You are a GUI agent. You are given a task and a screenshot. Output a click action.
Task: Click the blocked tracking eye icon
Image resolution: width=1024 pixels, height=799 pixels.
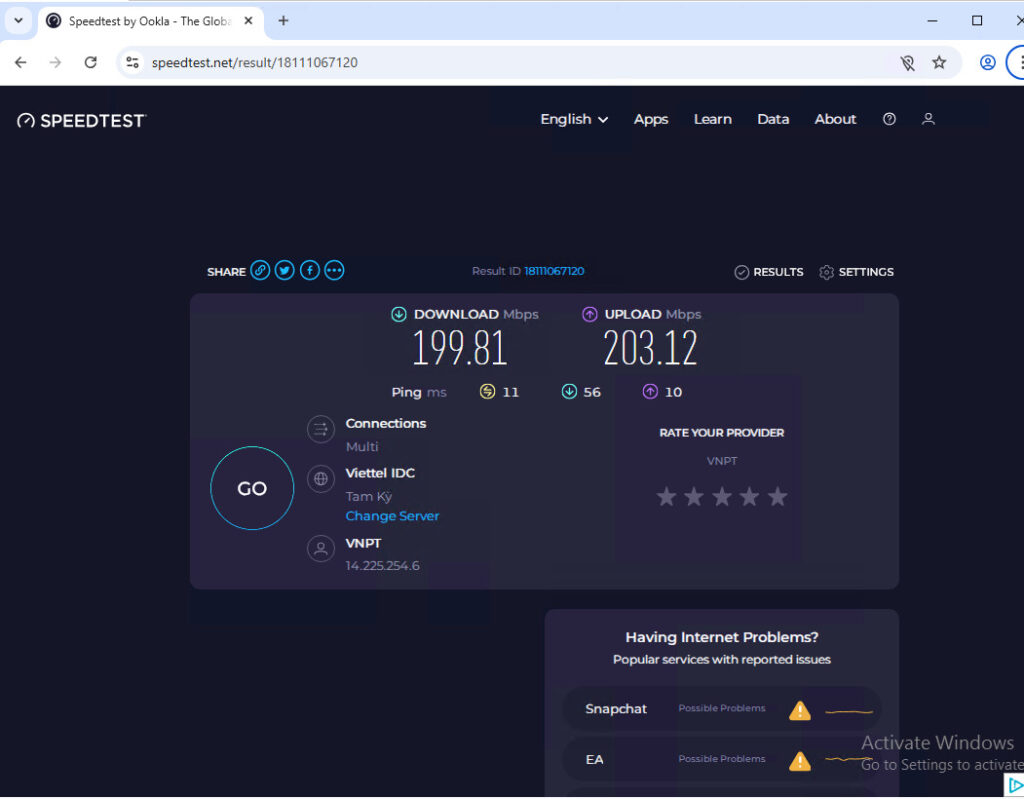pyautogui.click(x=907, y=63)
